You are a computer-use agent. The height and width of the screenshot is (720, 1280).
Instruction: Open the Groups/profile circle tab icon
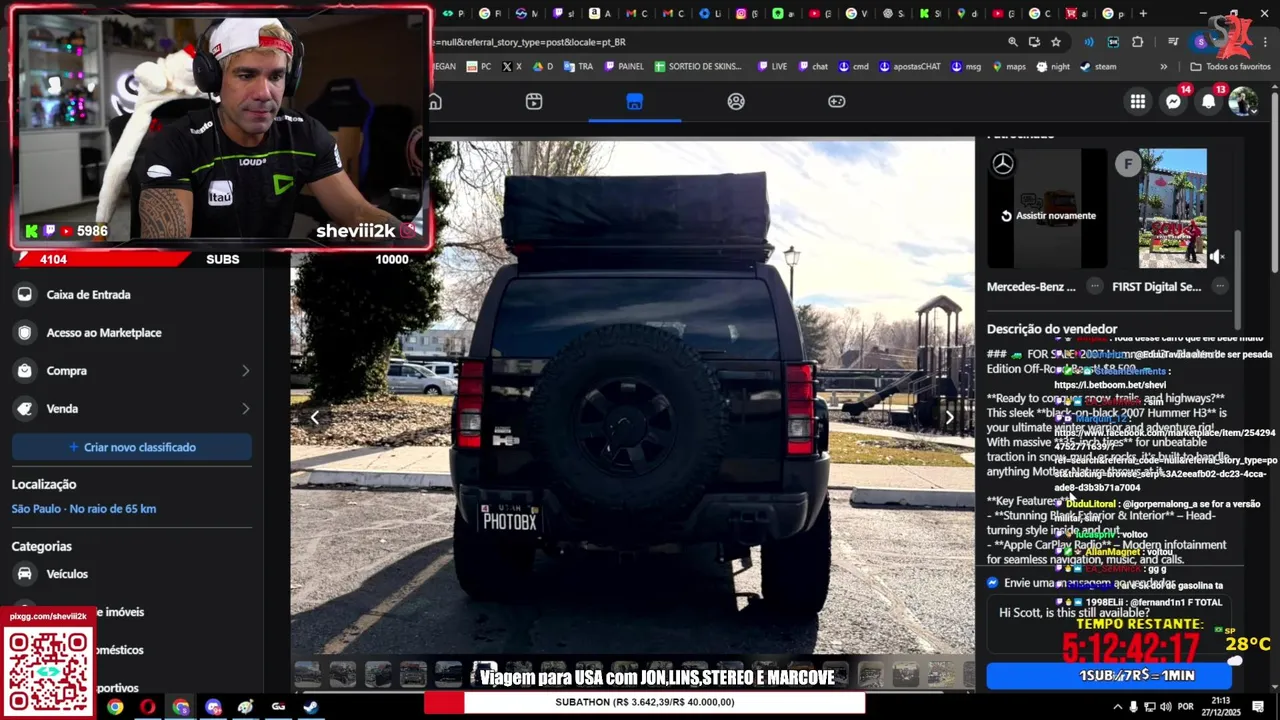click(736, 101)
